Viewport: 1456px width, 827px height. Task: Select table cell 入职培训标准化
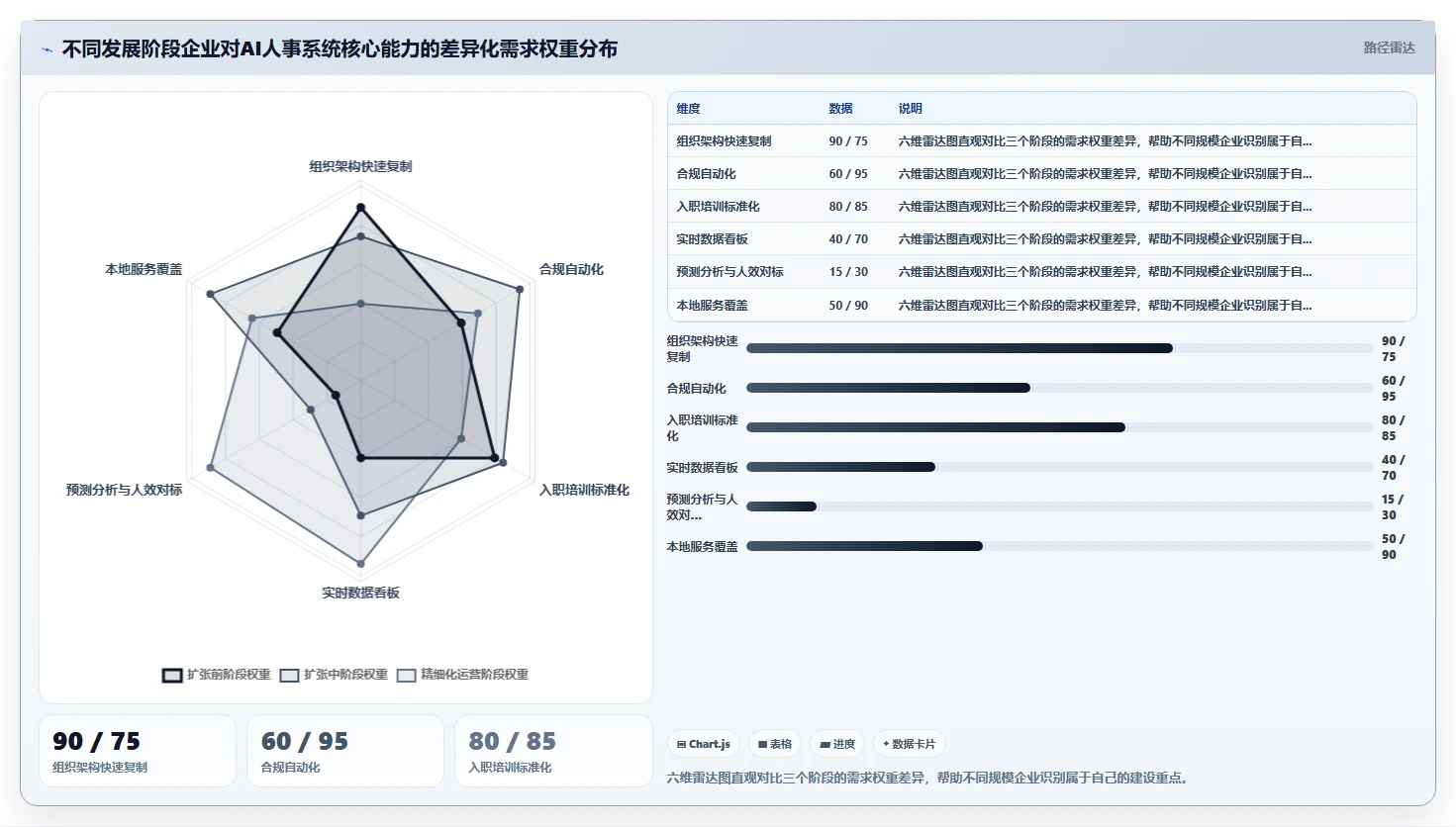(x=719, y=207)
